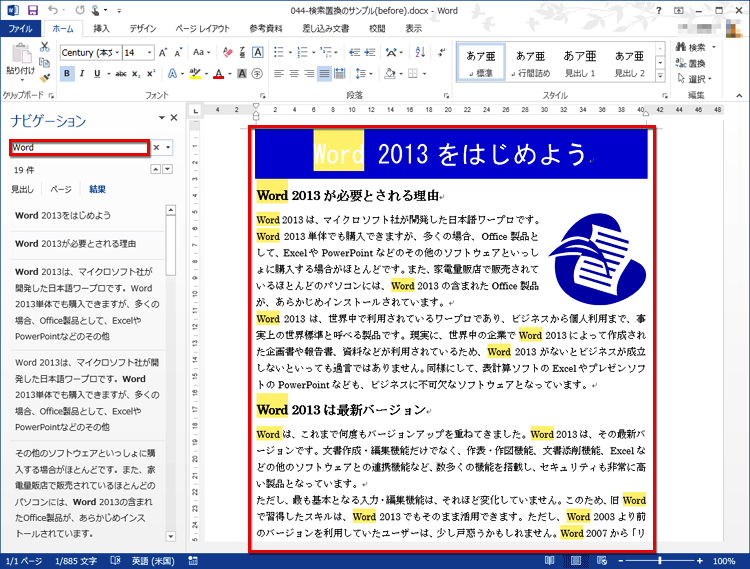
Task: Click the Search (検索) binoculars in editing group
Action: tap(691, 47)
